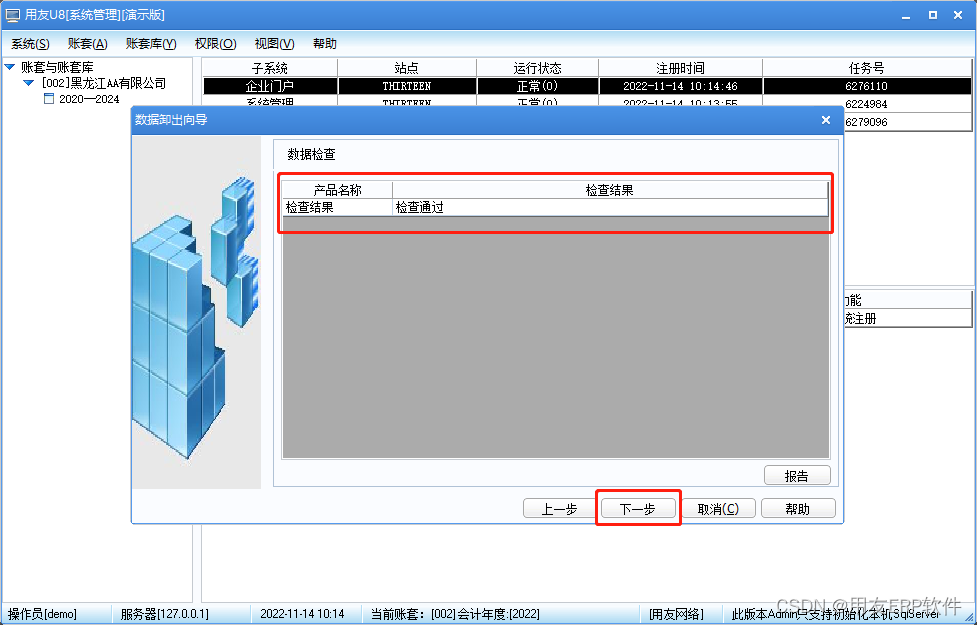
Task: Open the 系统(S) menu
Action: click(x=30, y=44)
